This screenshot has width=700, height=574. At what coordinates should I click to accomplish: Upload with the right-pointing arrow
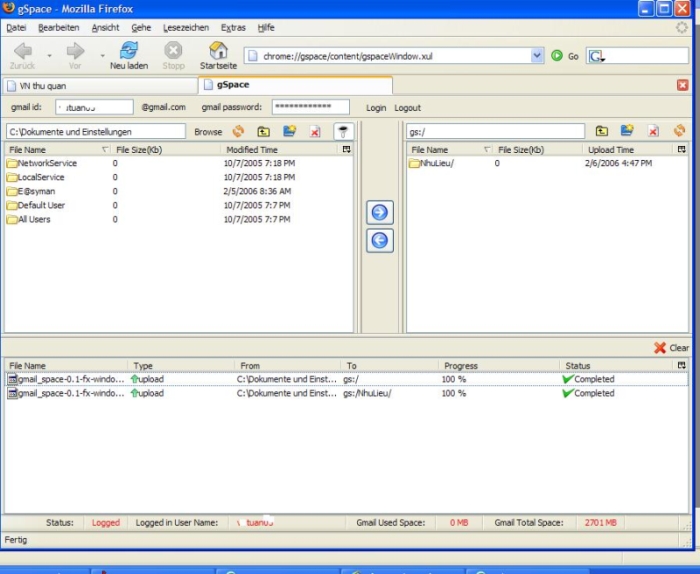379,212
